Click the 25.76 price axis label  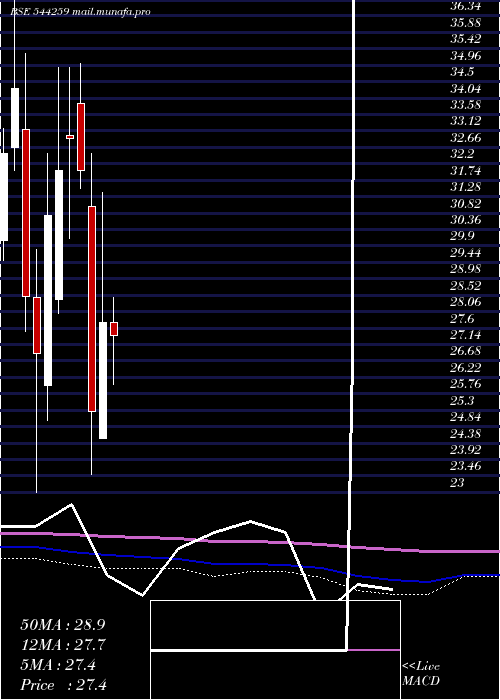[466, 384]
